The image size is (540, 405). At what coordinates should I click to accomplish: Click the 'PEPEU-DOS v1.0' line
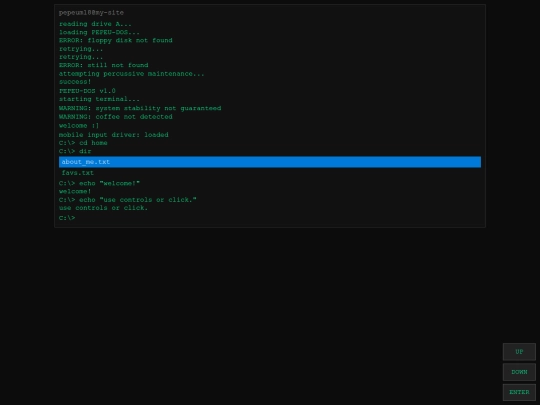point(87,91)
